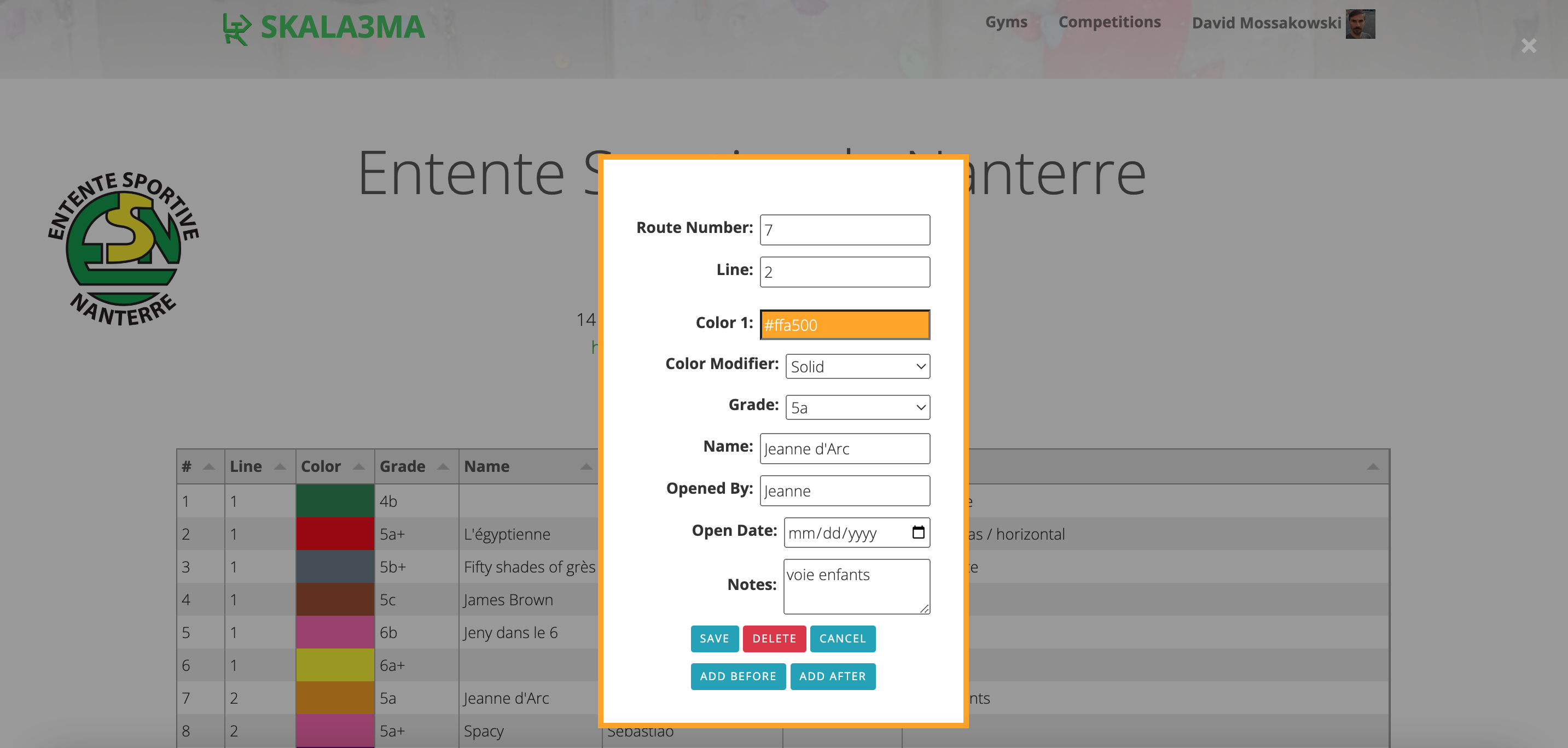Open the Grade dropdown showing 5a
The width and height of the screenshot is (1568, 748).
[857, 407]
